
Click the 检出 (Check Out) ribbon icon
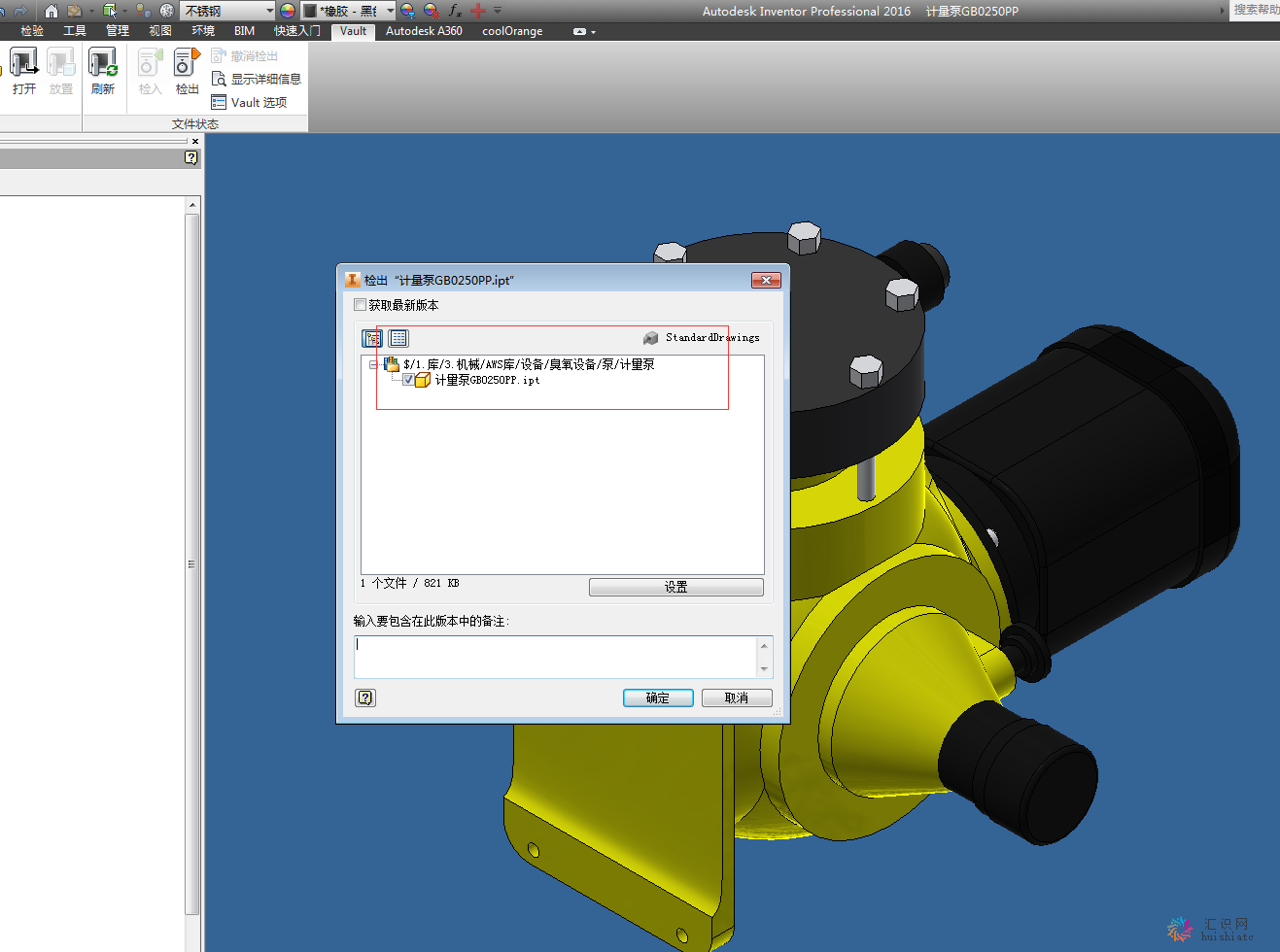tap(187, 70)
